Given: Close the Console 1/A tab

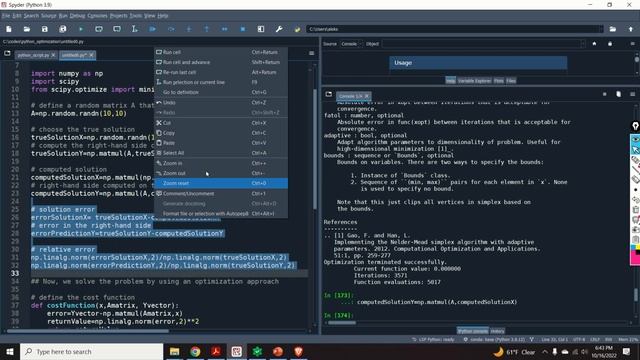Looking at the screenshot, I should point(367,96).
